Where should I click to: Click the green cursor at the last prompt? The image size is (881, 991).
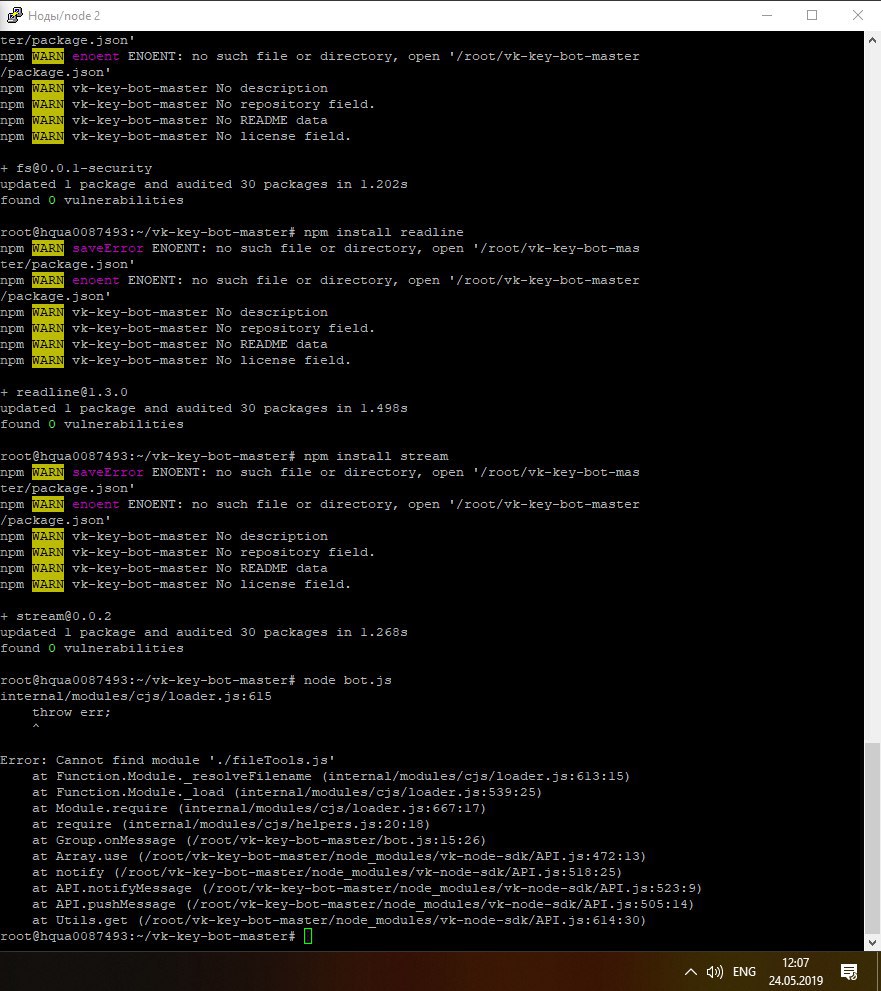tap(308, 937)
